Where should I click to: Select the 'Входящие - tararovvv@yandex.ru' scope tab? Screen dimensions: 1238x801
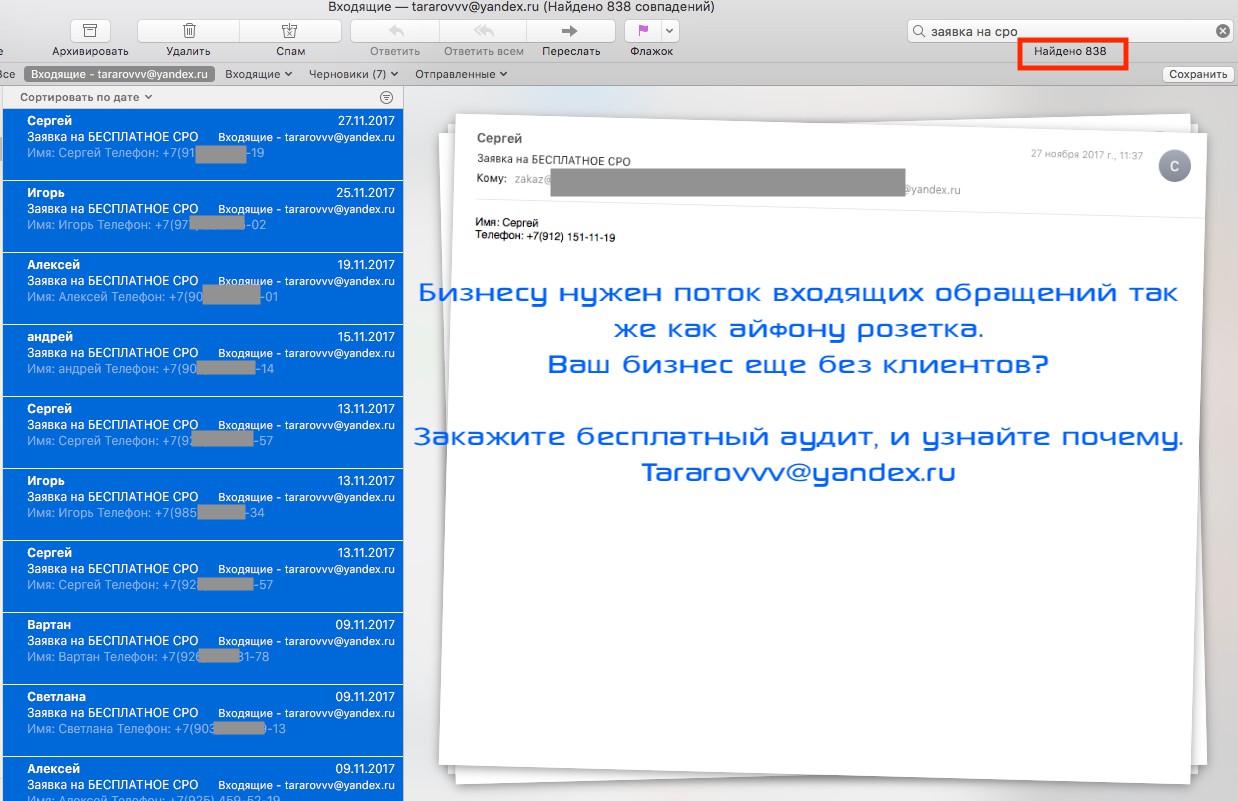click(x=120, y=74)
